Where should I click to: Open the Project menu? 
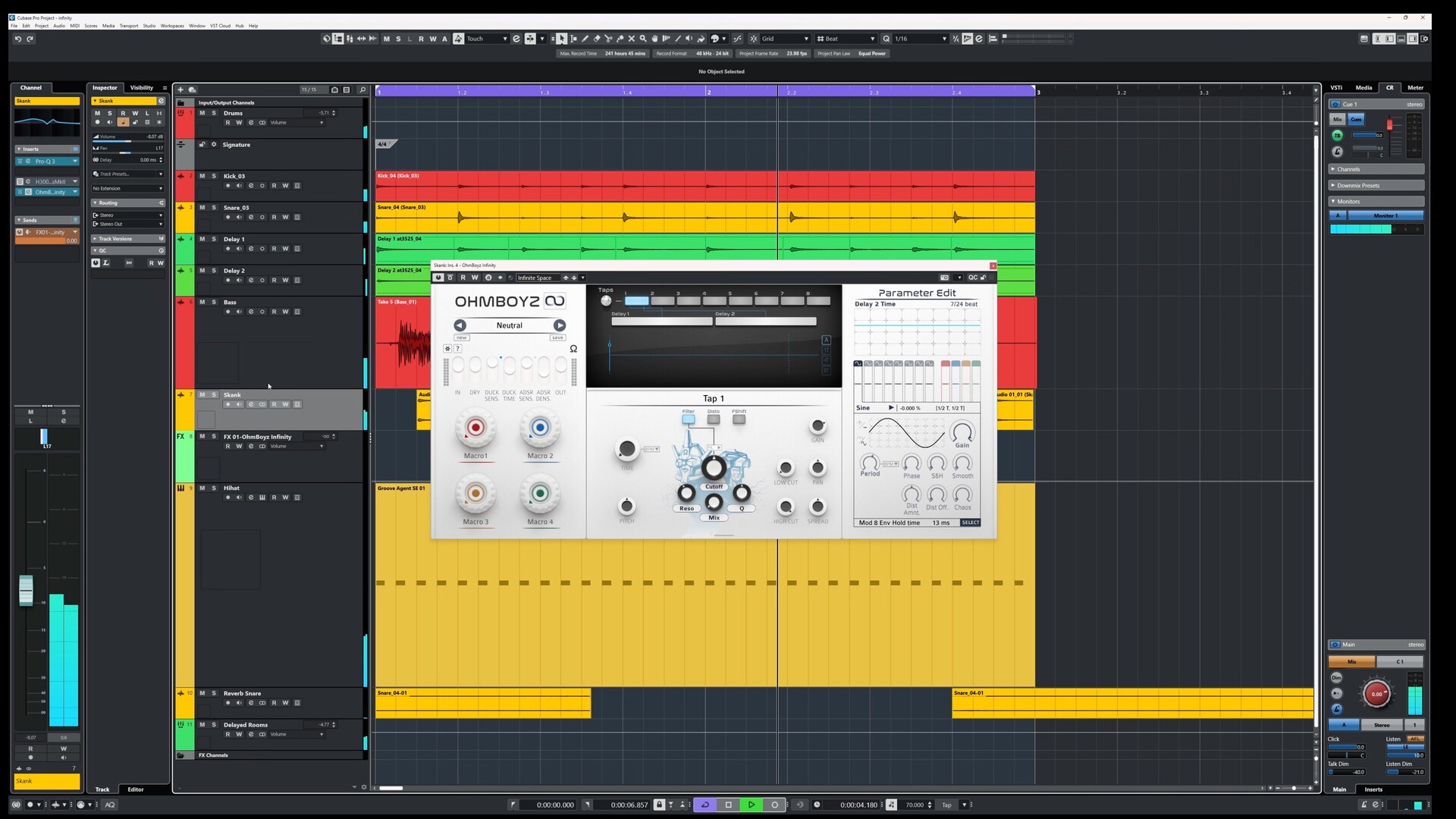(x=42, y=26)
